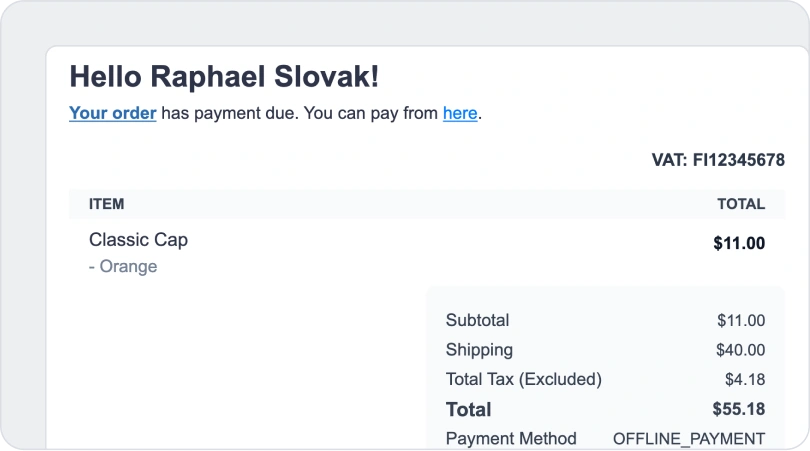Viewport: 810px width, 451px height.
Task: Click the $40.00 shipping amount
Action: [740, 350]
